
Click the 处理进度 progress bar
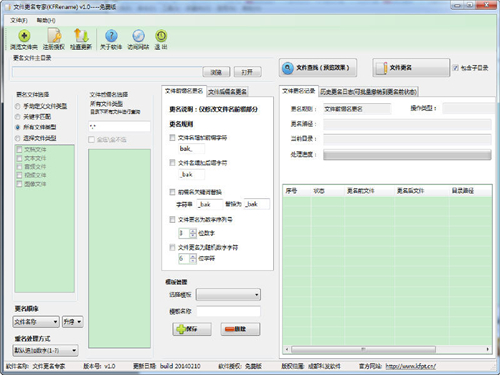(407, 155)
